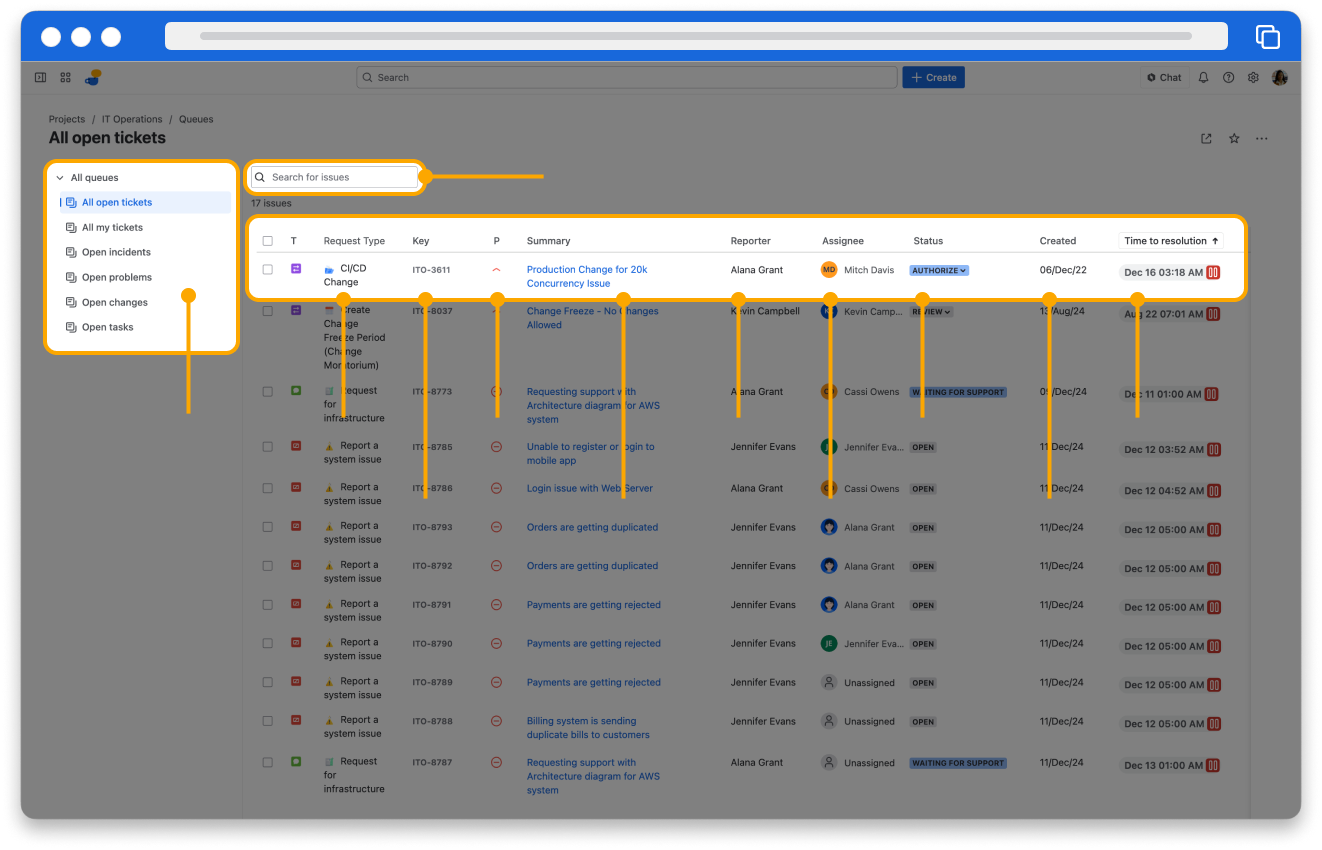The height and width of the screenshot is (850, 1322).
Task: Click the browser tabs overview icon
Action: tap(1268, 37)
